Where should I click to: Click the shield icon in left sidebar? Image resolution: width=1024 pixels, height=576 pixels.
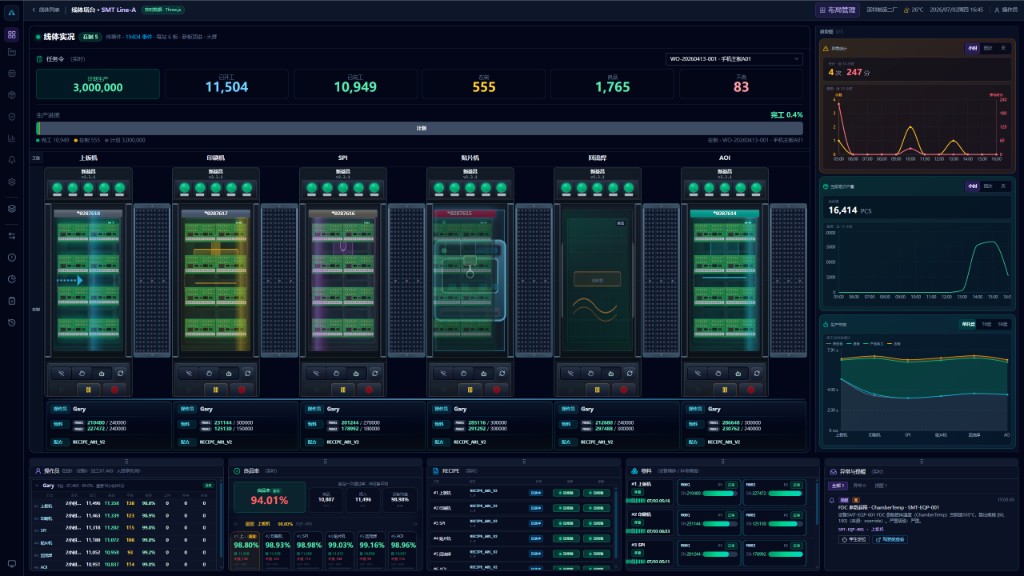(x=12, y=117)
